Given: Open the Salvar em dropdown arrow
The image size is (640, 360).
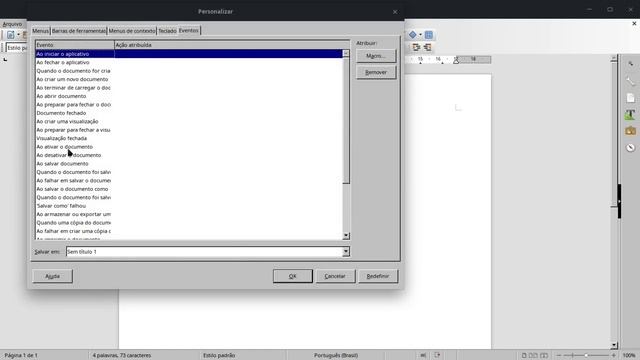Looking at the screenshot, I should [346, 251].
